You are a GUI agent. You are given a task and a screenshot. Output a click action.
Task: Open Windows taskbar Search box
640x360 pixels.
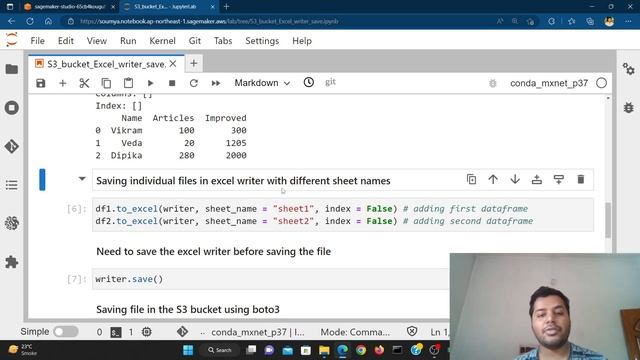click(x=220, y=350)
